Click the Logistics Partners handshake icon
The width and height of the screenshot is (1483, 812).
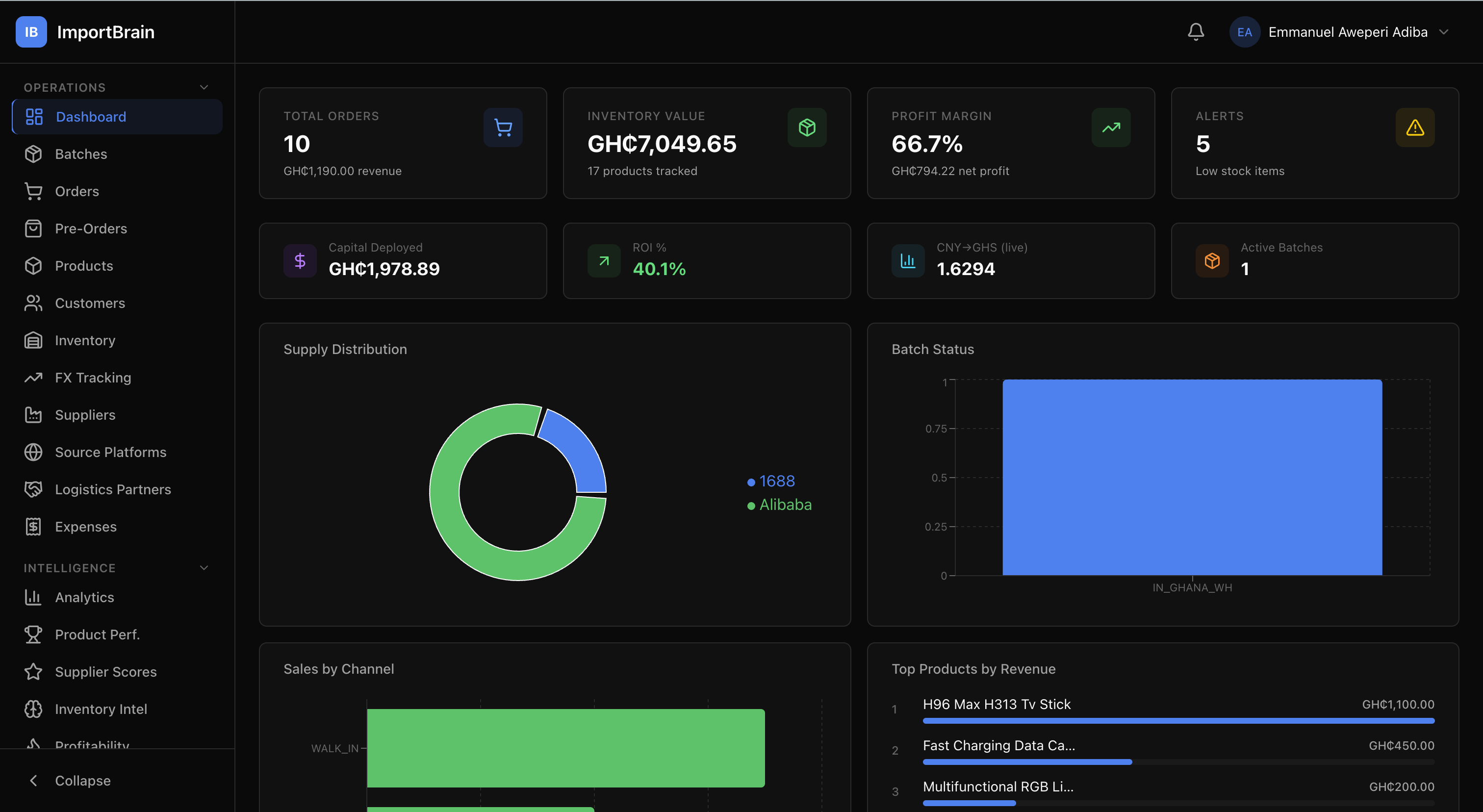point(33,489)
